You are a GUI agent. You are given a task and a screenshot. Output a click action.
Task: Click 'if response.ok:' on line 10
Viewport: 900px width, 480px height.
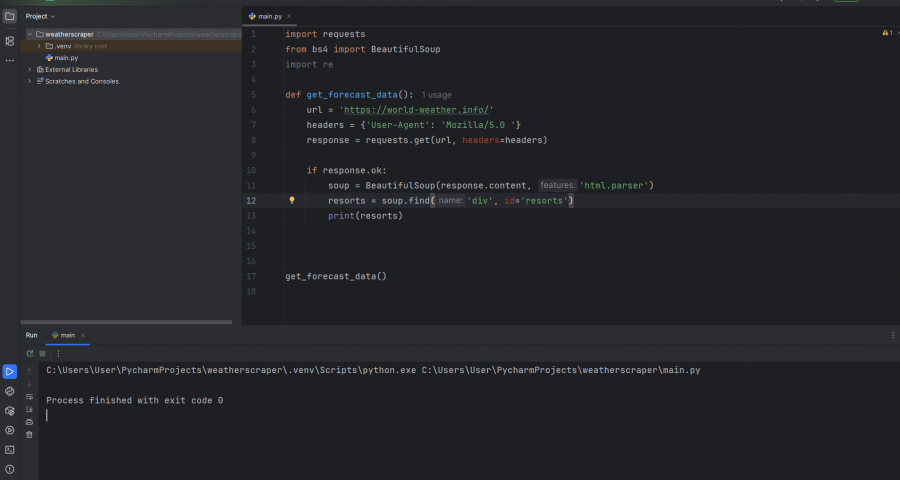347,171
